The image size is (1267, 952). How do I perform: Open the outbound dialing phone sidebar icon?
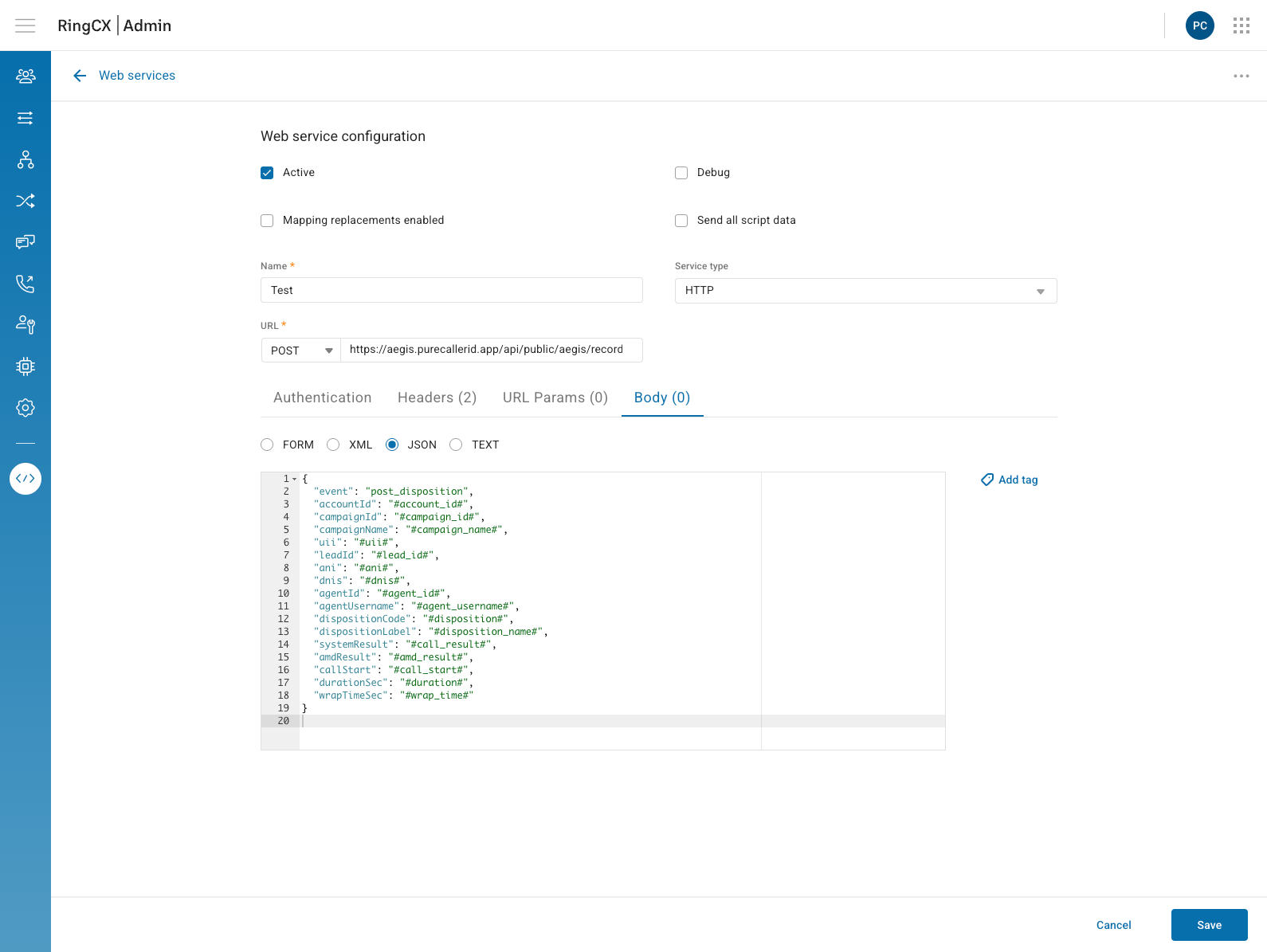25,284
